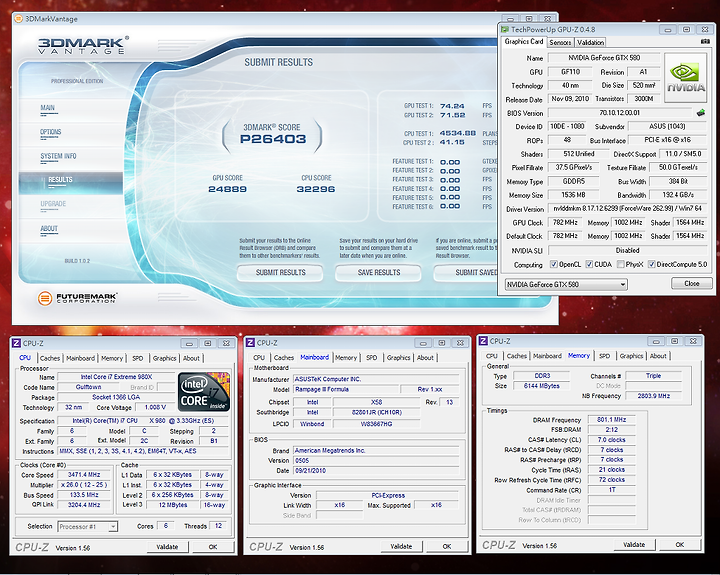Image resolution: width=720 pixels, height=575 pixels.
Task: Open SPD tab in the Mainboard CPU-Z window
Action: coord(371,358)
